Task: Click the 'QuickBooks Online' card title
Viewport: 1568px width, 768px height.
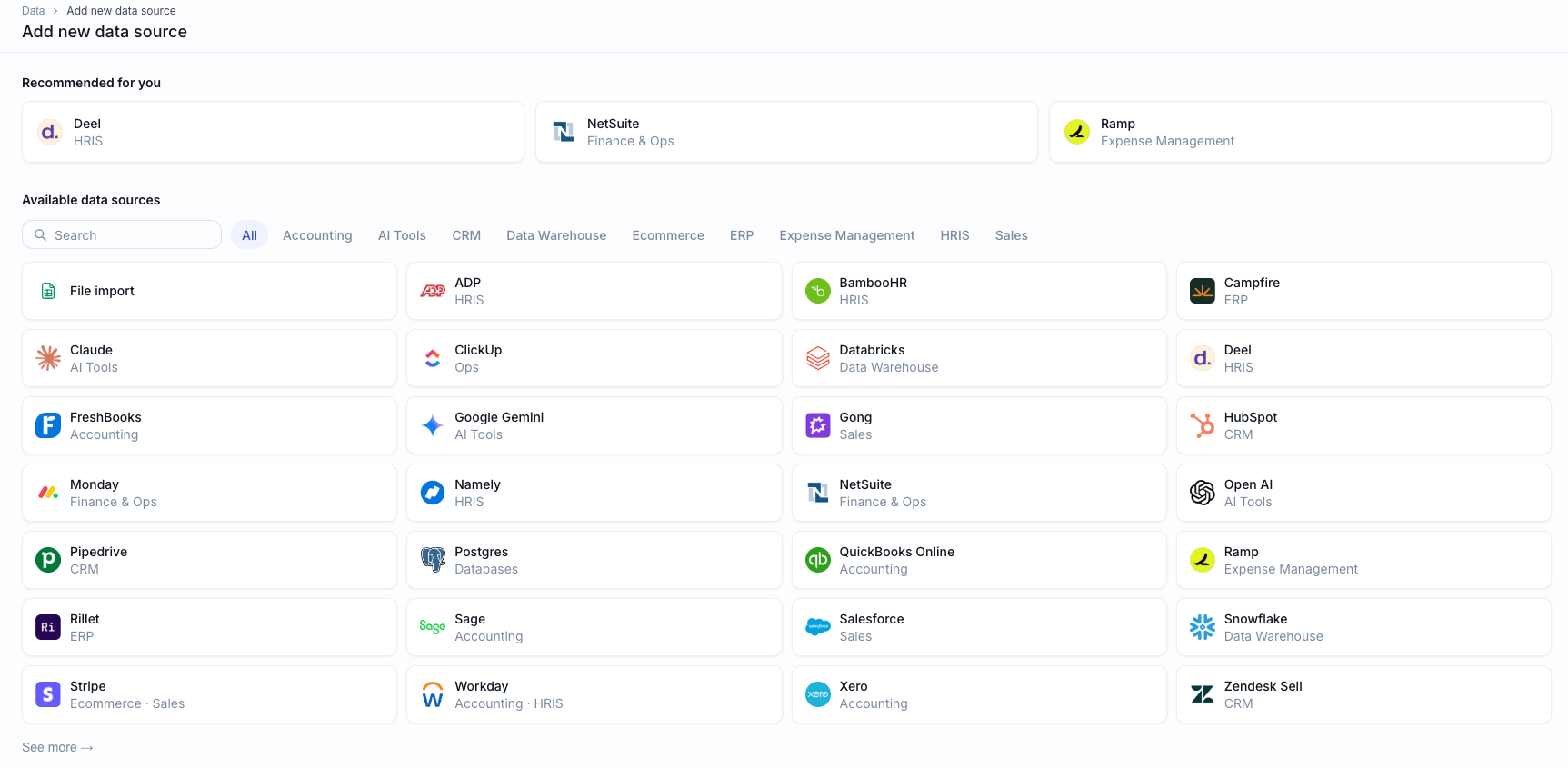Action: (x=897, y=552)
